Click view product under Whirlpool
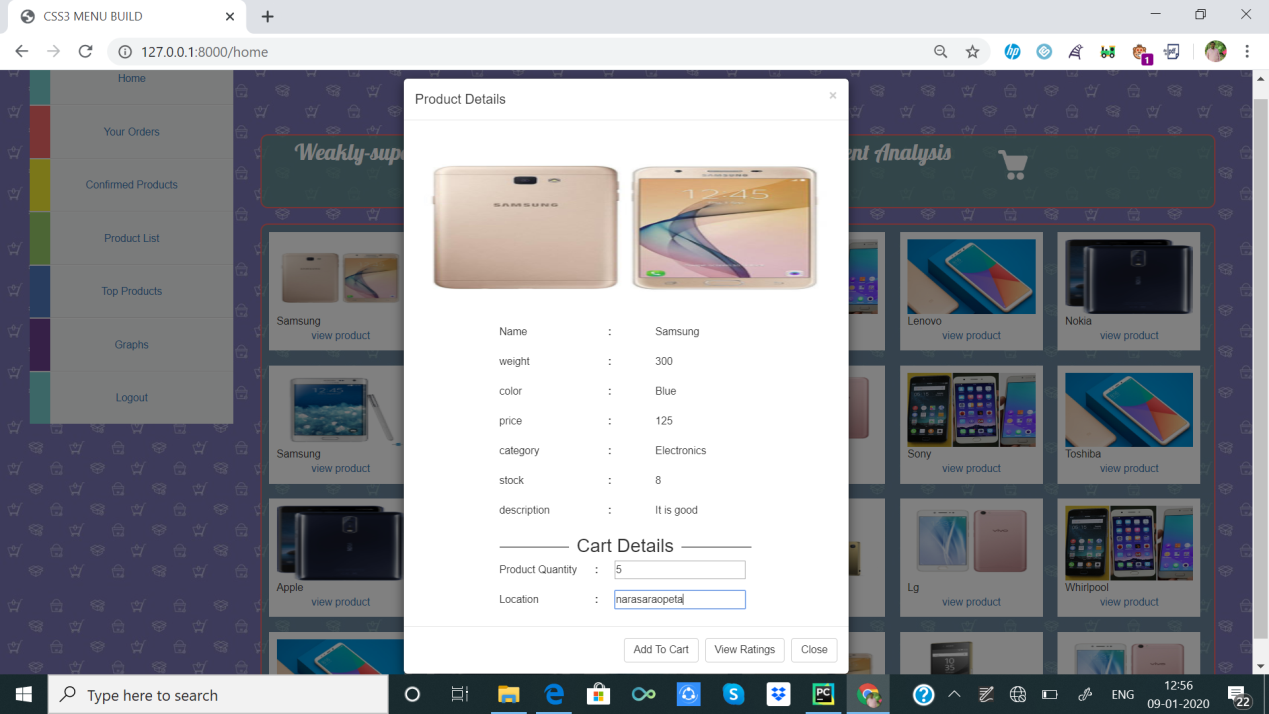Viewport: 1269px width, 714px height. [x=1129, y=602]
